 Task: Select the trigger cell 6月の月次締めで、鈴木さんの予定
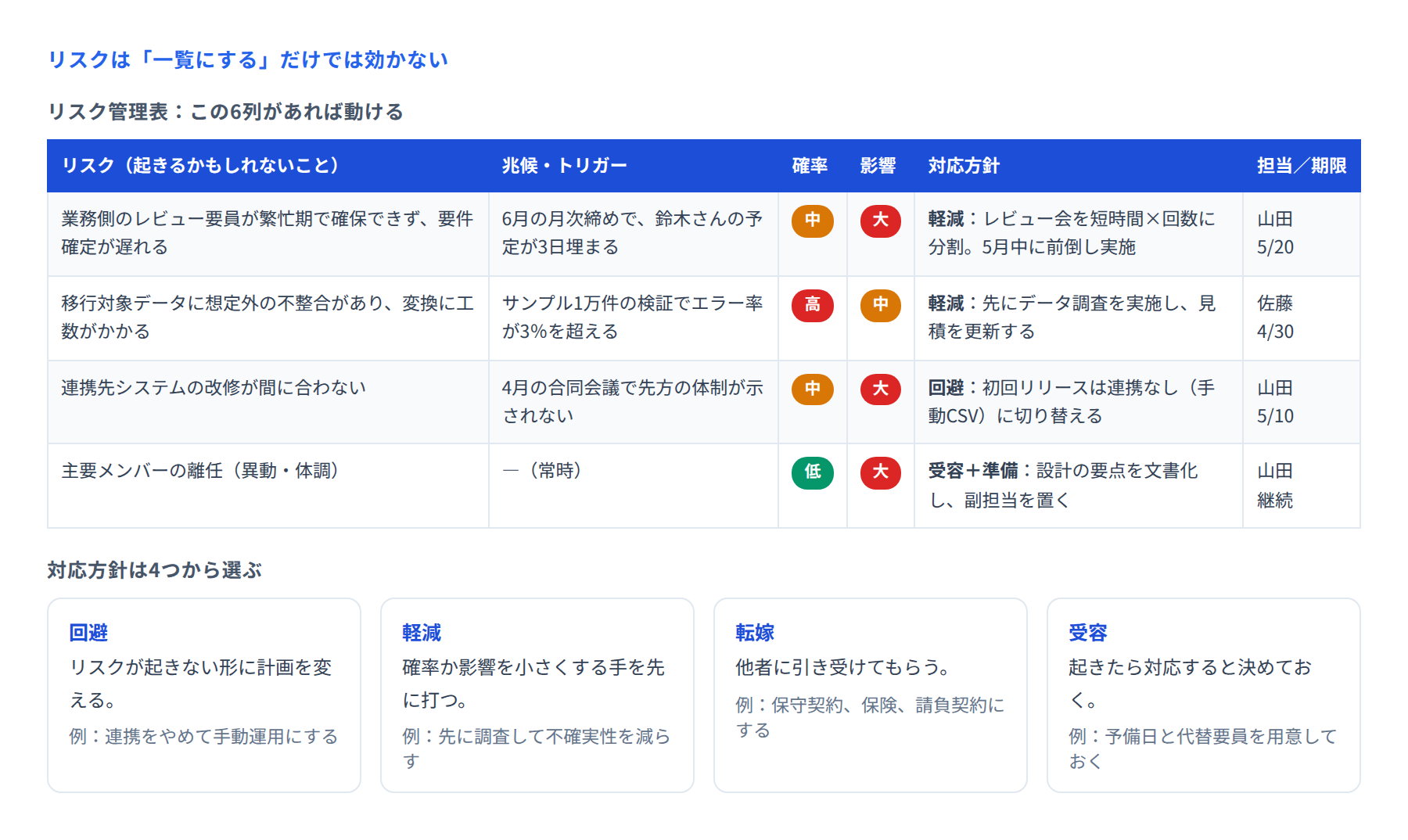pos(634,234)
